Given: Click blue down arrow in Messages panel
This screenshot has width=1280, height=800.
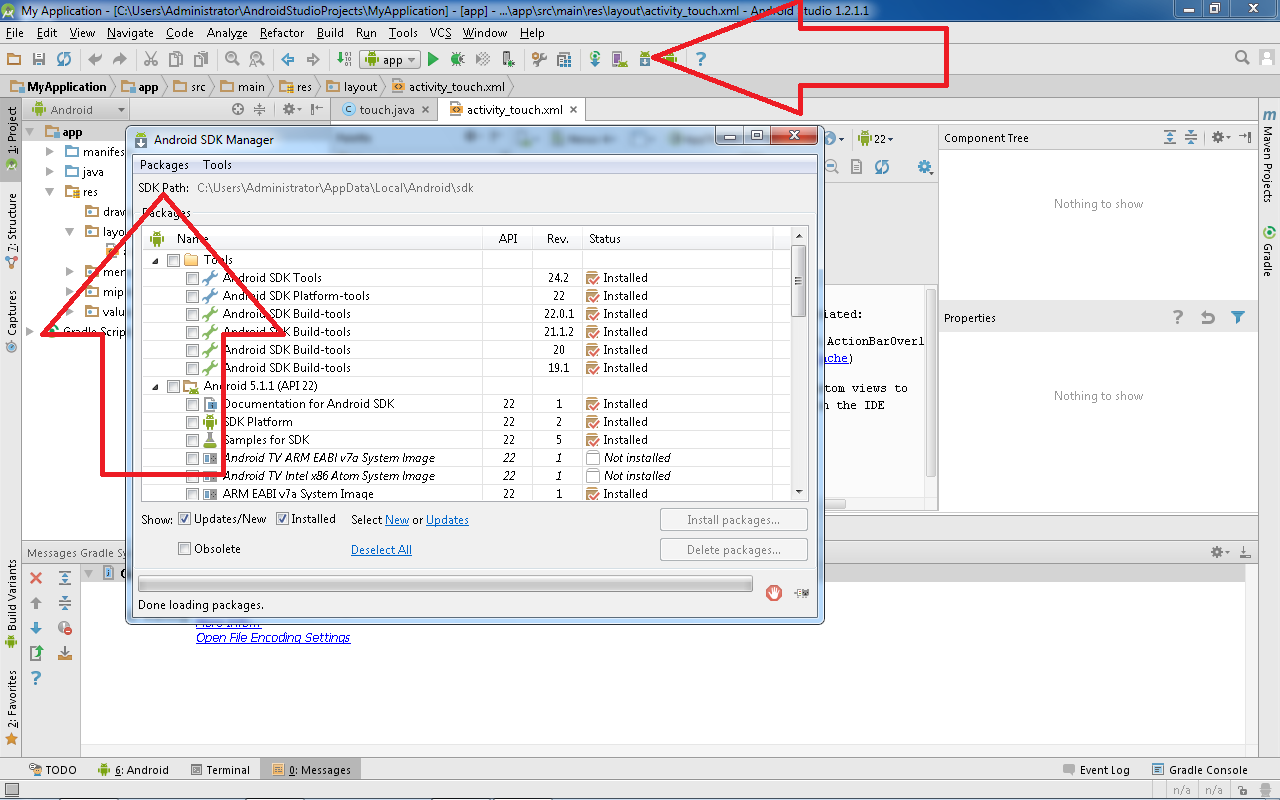Looking at the screenshot, I should (x=36, y=628).
